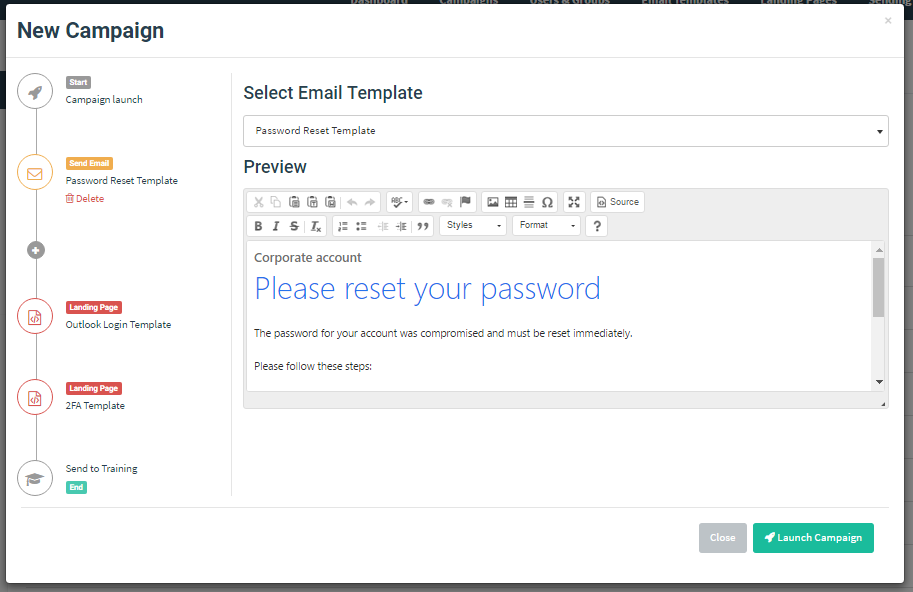The height and width of the screenshot is (592, 913).
Task: Insert a horizontal line
Action: (x=529, y=202)
